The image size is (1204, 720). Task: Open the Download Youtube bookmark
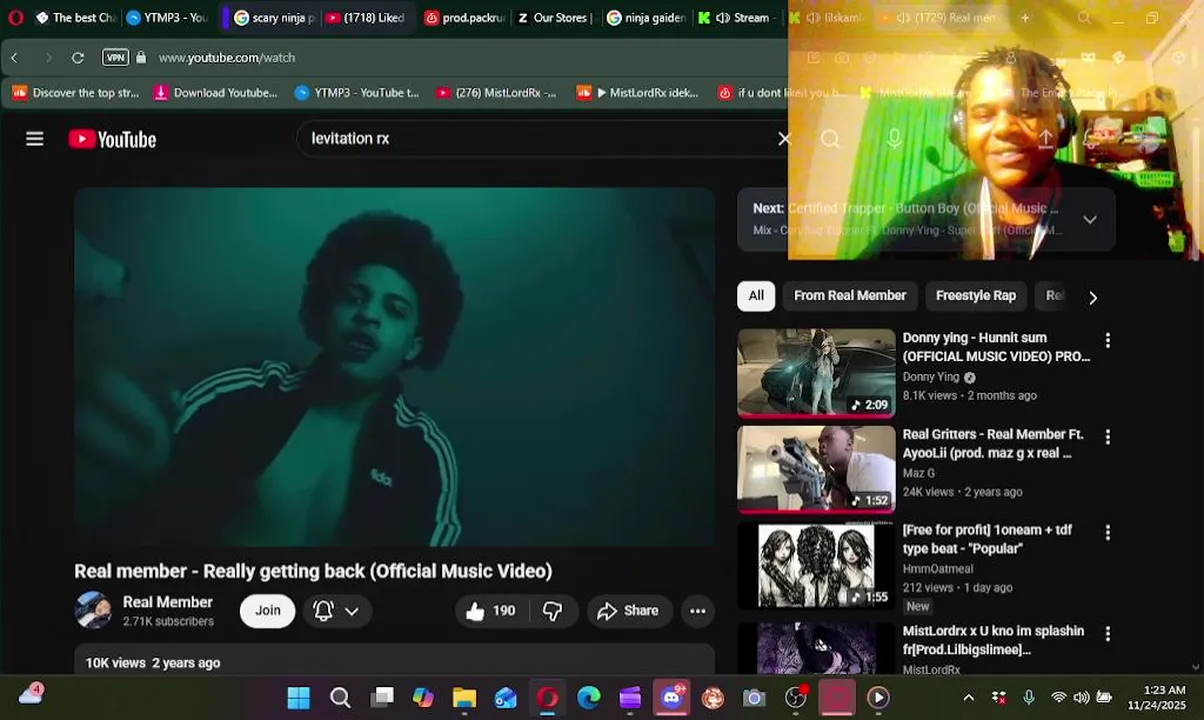pyautogui.click(x=215, y=93)
